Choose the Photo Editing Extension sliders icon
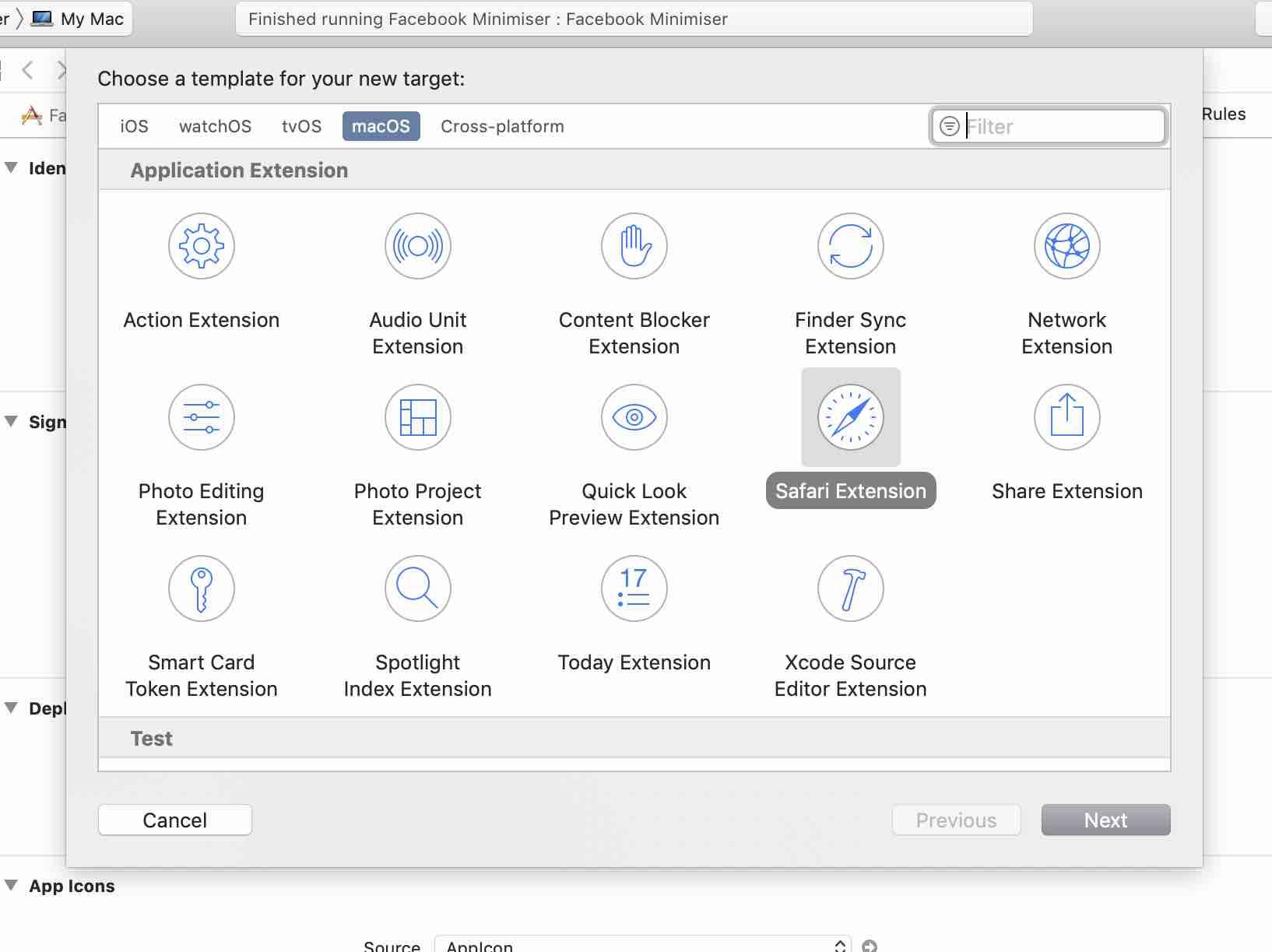 tap(202, 417)
